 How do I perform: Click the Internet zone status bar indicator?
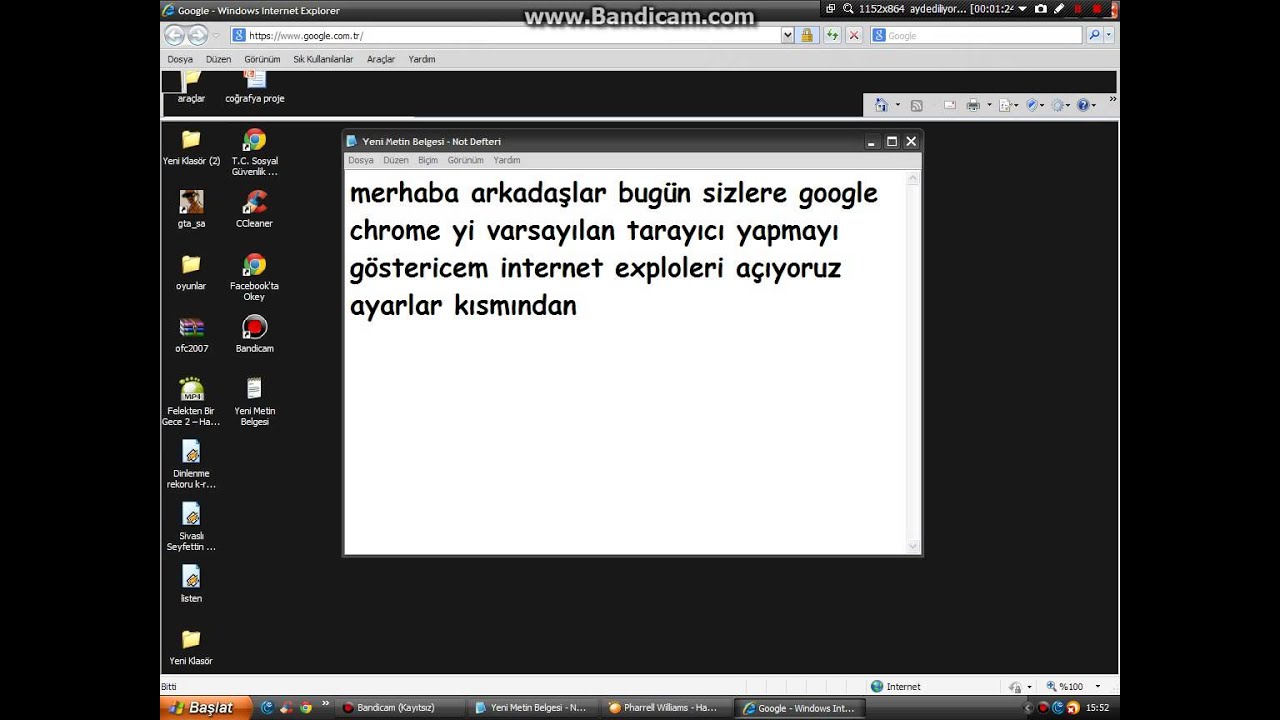pos(895,687)
